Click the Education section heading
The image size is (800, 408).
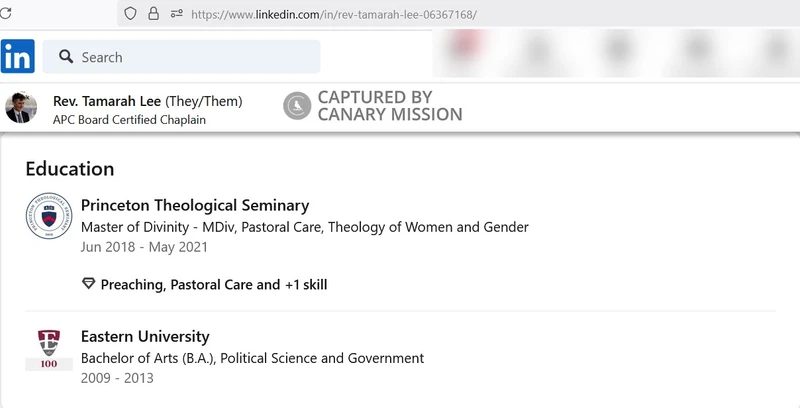pos(70,169)
